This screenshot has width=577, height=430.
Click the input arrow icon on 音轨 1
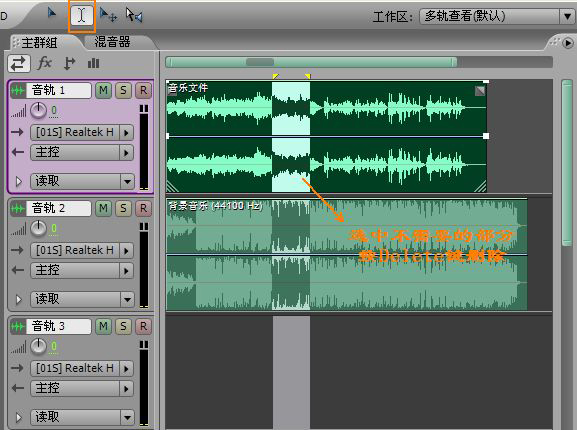pos(17,132)
